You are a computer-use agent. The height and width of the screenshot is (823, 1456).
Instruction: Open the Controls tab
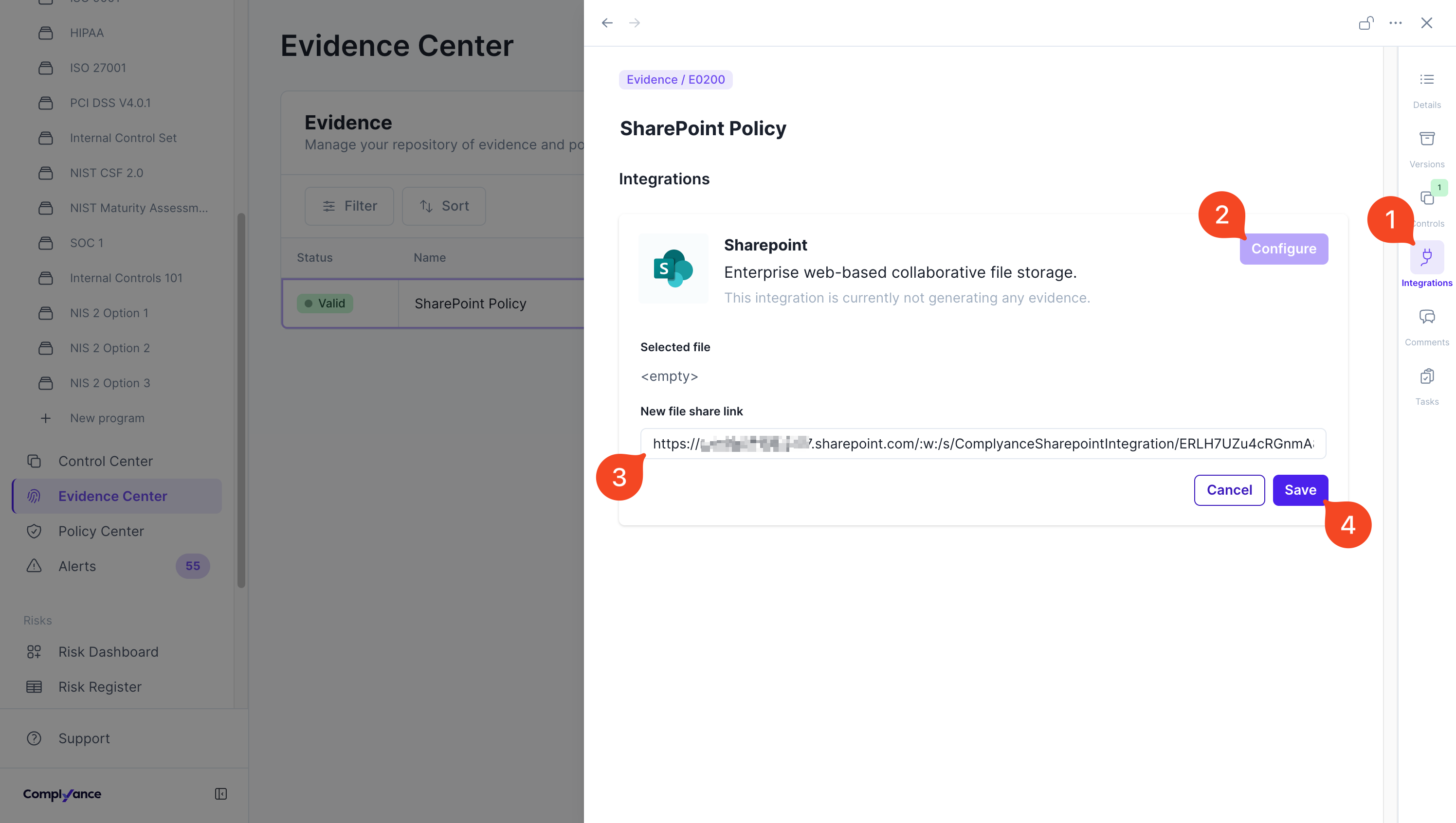point(1427,209)
